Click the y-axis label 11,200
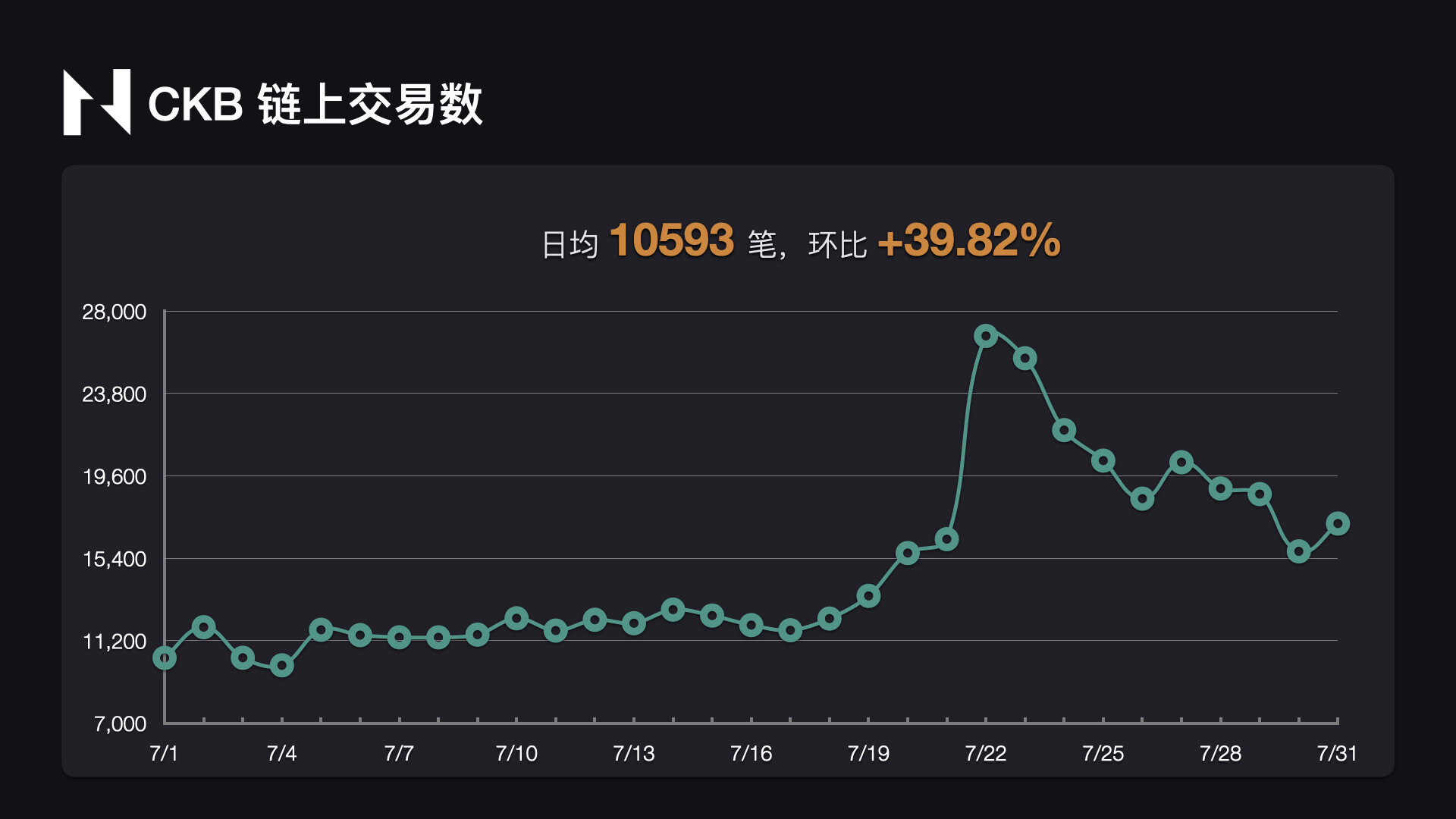This screenshot has height=819, width=1456. coord(115,642)
